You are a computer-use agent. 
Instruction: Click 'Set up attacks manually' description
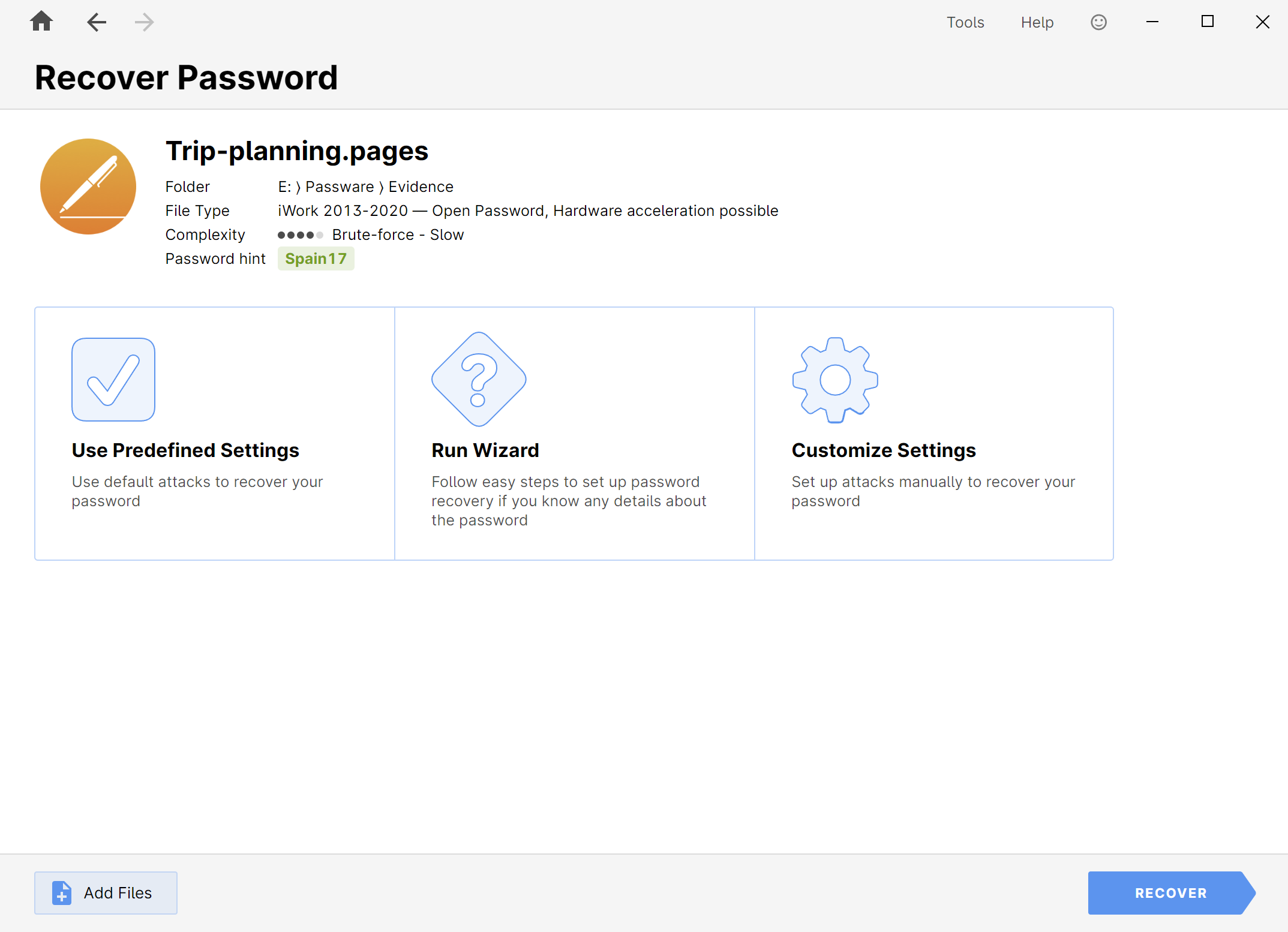(x=933, y=491)
